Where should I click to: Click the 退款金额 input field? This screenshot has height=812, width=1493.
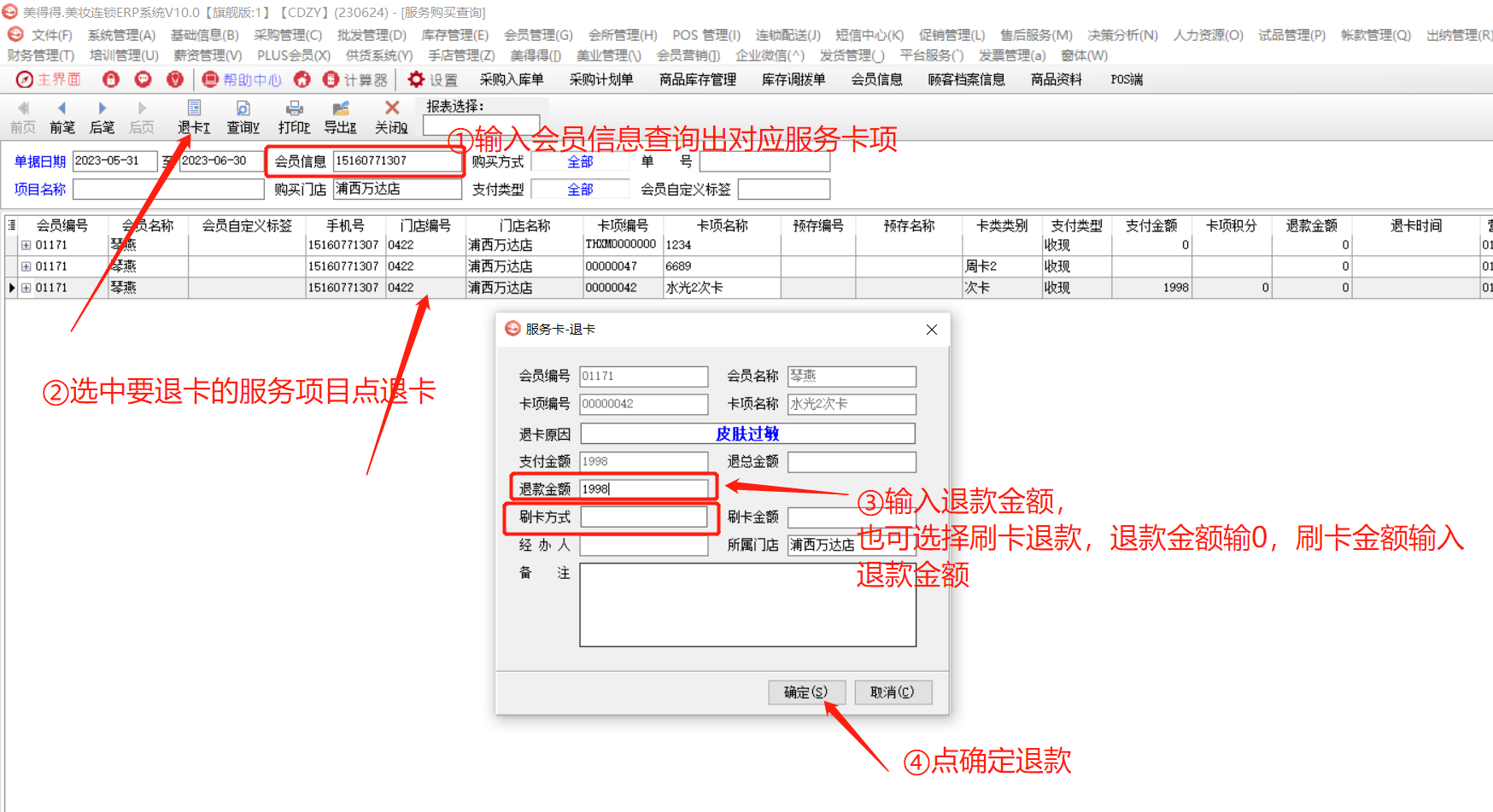pos(644,489)
